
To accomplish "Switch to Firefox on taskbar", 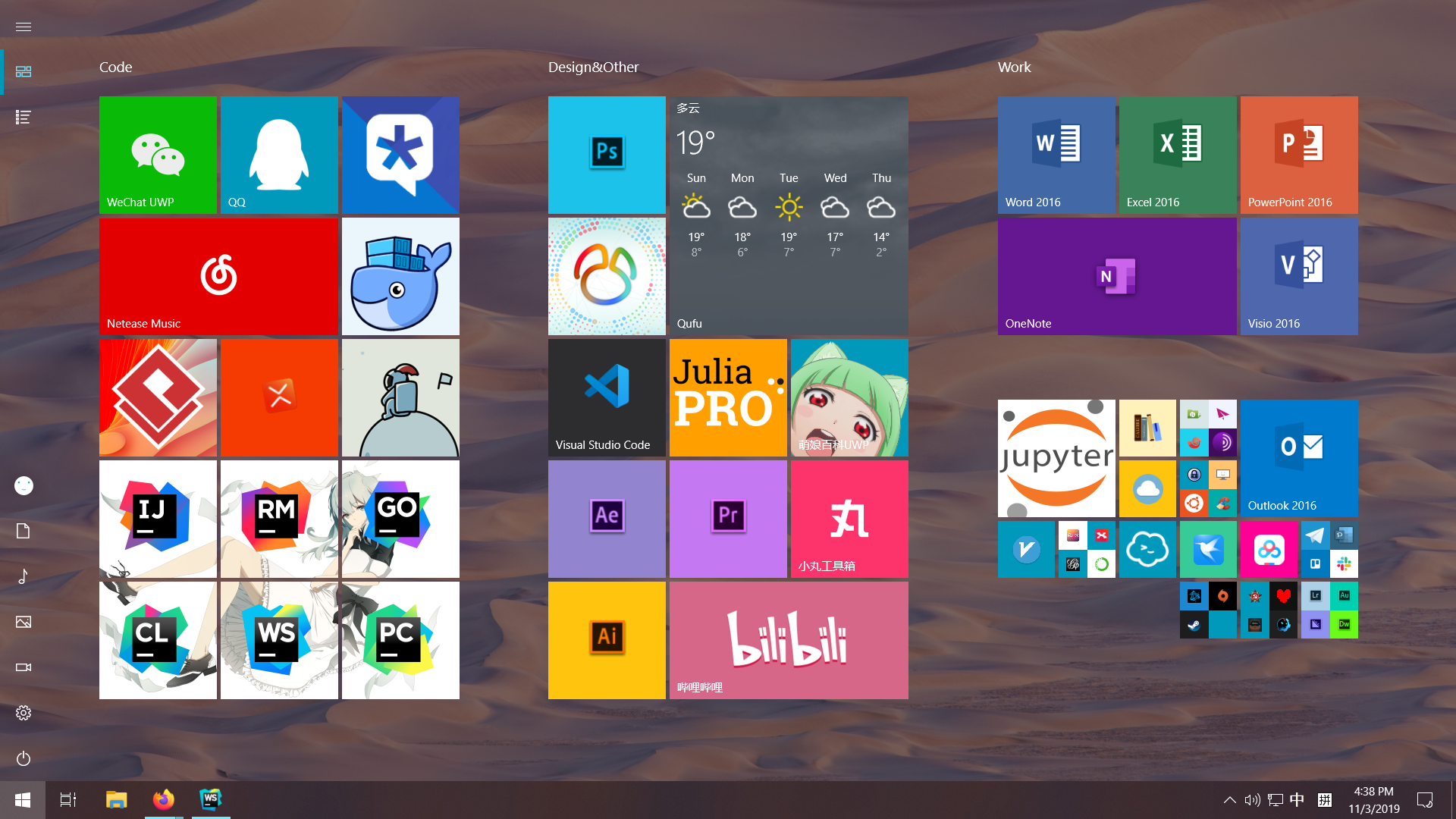I will pyautogui.click(x=164, y=800).
